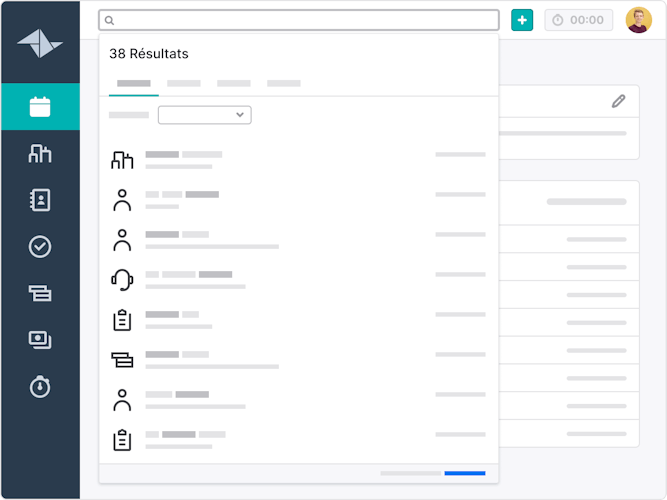Switch to the second results tab
This screenshot has width=667, height=500.
tap(184, 84)
